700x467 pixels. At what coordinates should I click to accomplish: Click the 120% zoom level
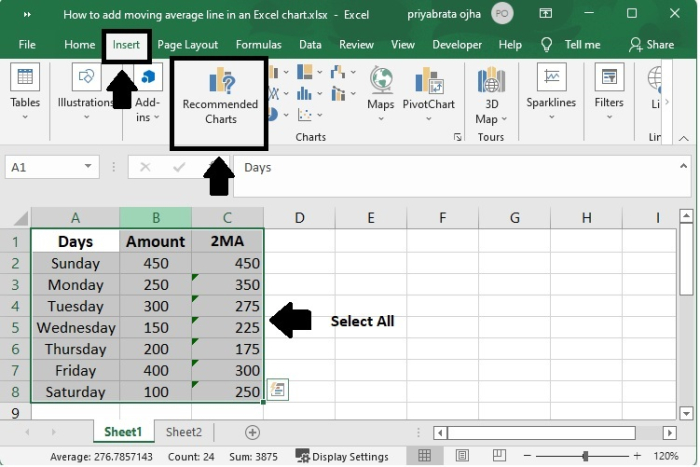point(666,456)
